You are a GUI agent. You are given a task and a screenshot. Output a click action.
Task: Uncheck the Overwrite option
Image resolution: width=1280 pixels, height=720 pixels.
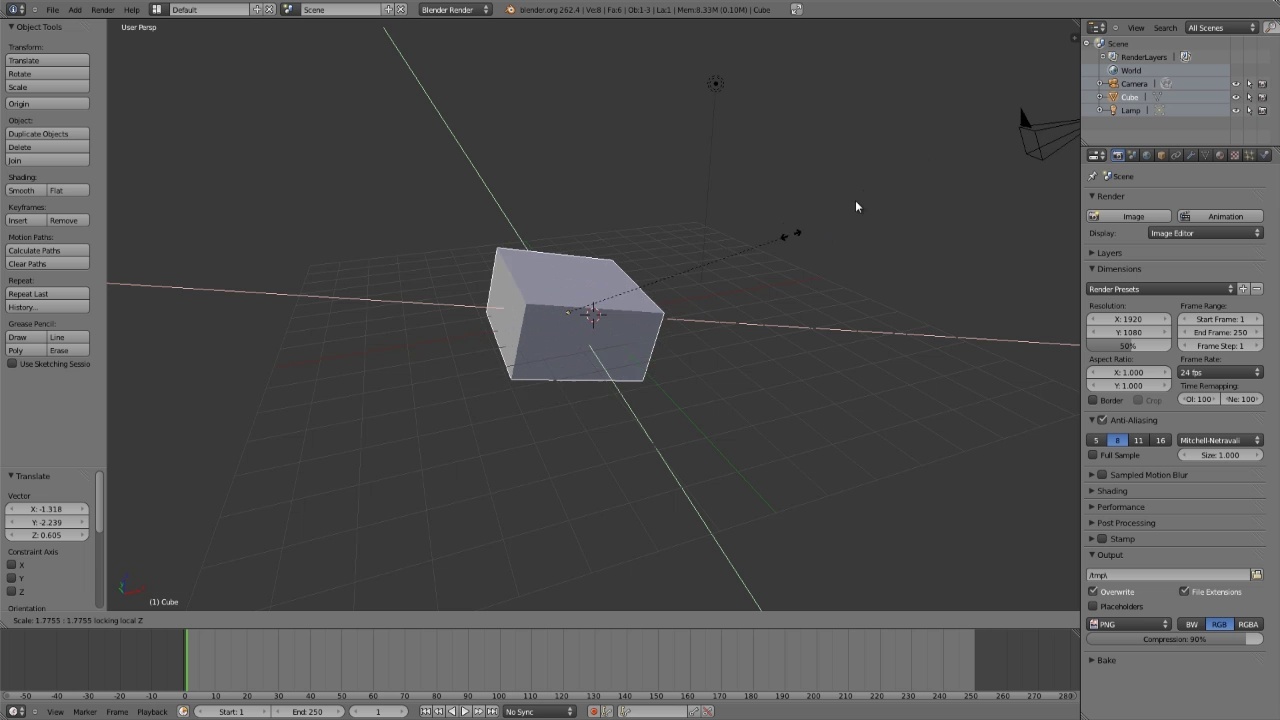point(1093,591)
